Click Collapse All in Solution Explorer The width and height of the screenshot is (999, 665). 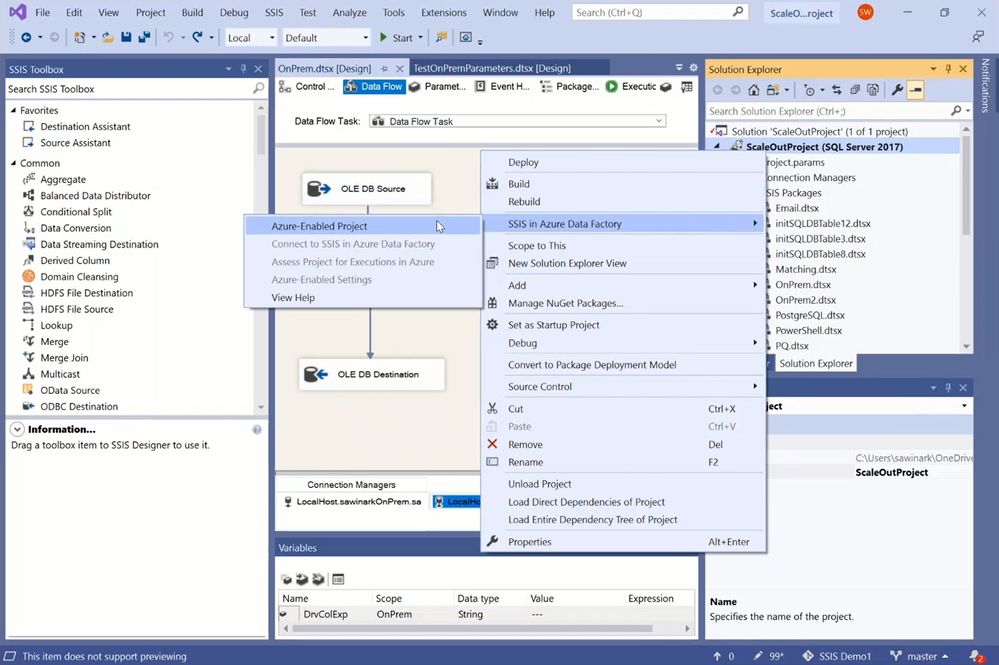(x=855, y=90)
